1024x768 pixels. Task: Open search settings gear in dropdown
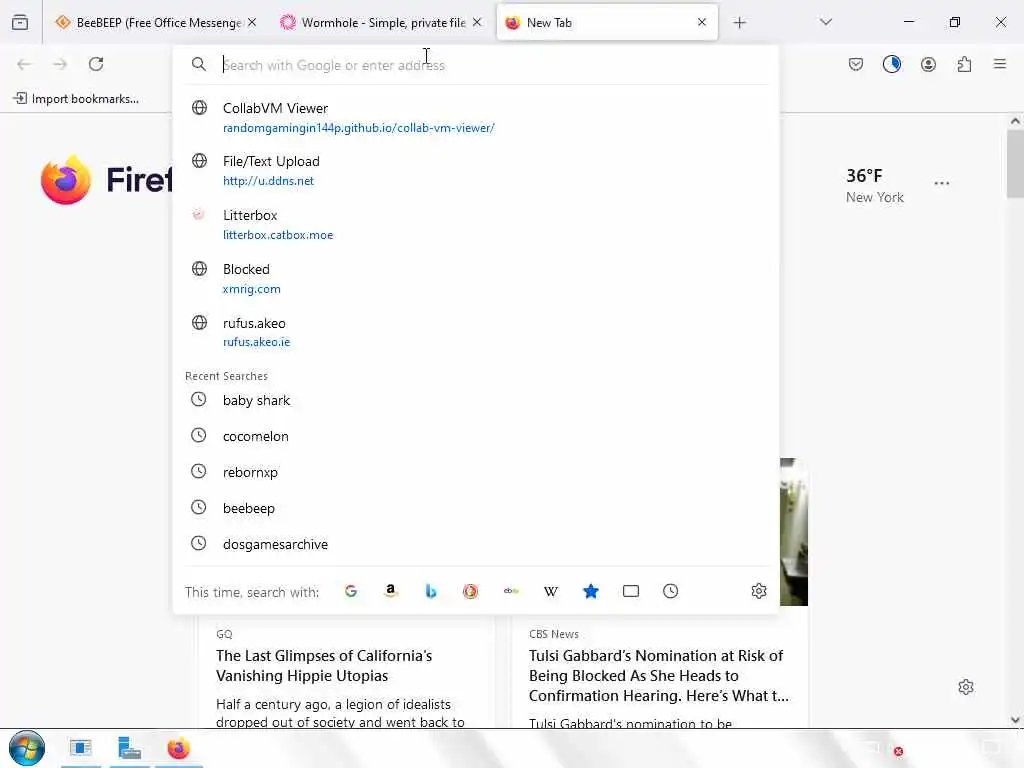click(758, 591)
